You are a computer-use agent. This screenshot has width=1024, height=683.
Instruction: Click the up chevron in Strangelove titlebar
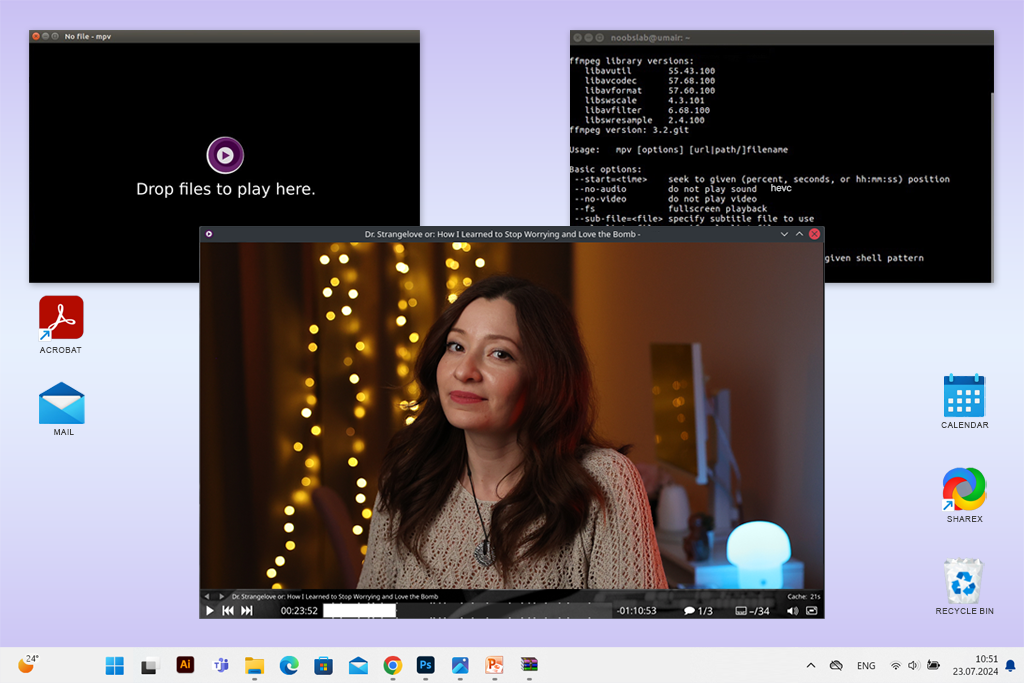[x=799, y=234]
